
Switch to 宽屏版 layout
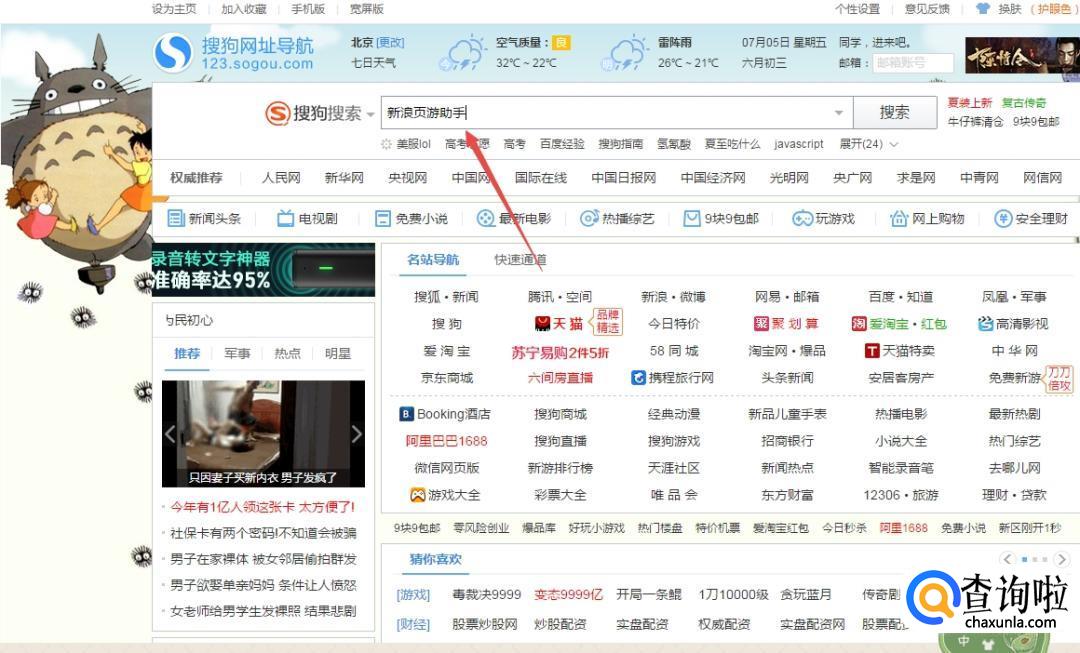(366, 9)
